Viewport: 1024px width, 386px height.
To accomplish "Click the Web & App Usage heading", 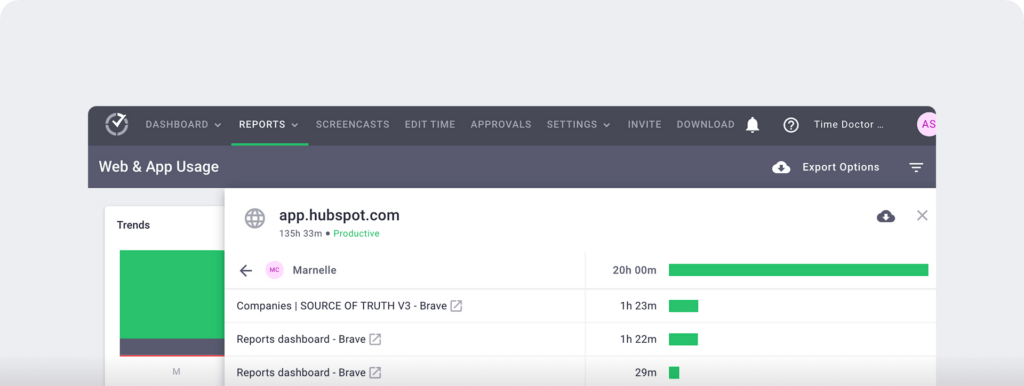I will tap(159, 167).
